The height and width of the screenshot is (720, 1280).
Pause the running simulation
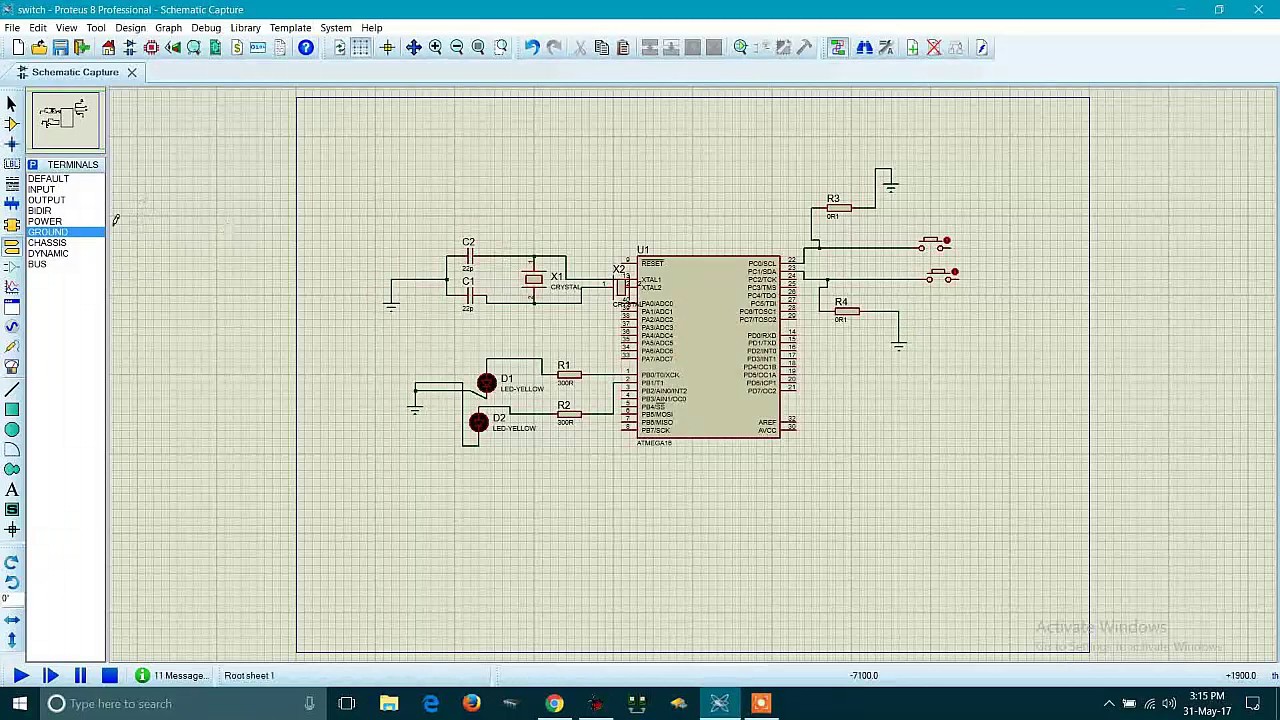80,676
